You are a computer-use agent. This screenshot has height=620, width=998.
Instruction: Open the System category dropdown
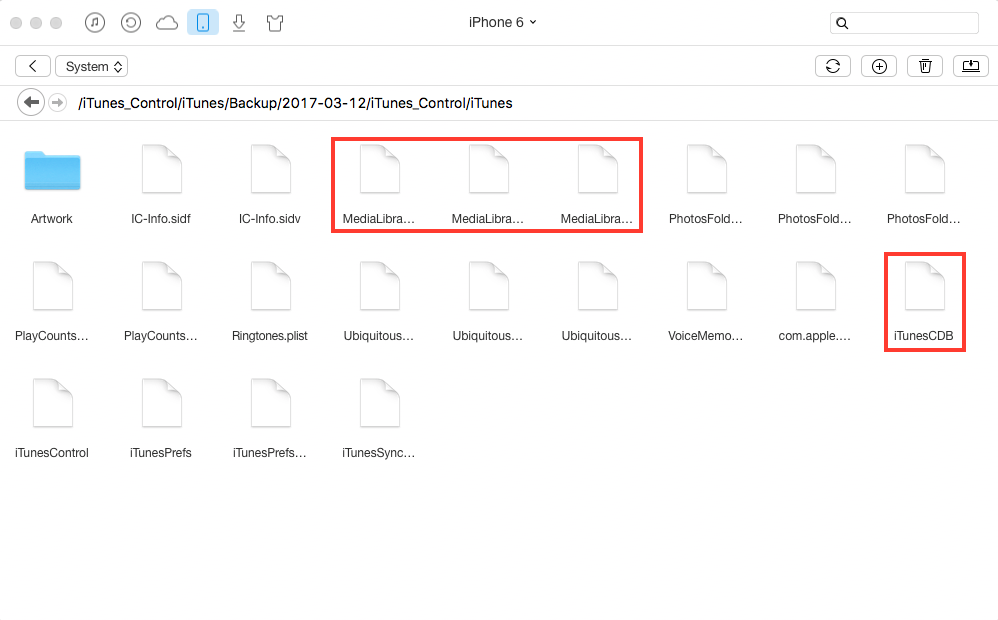[x=92, y=66]
